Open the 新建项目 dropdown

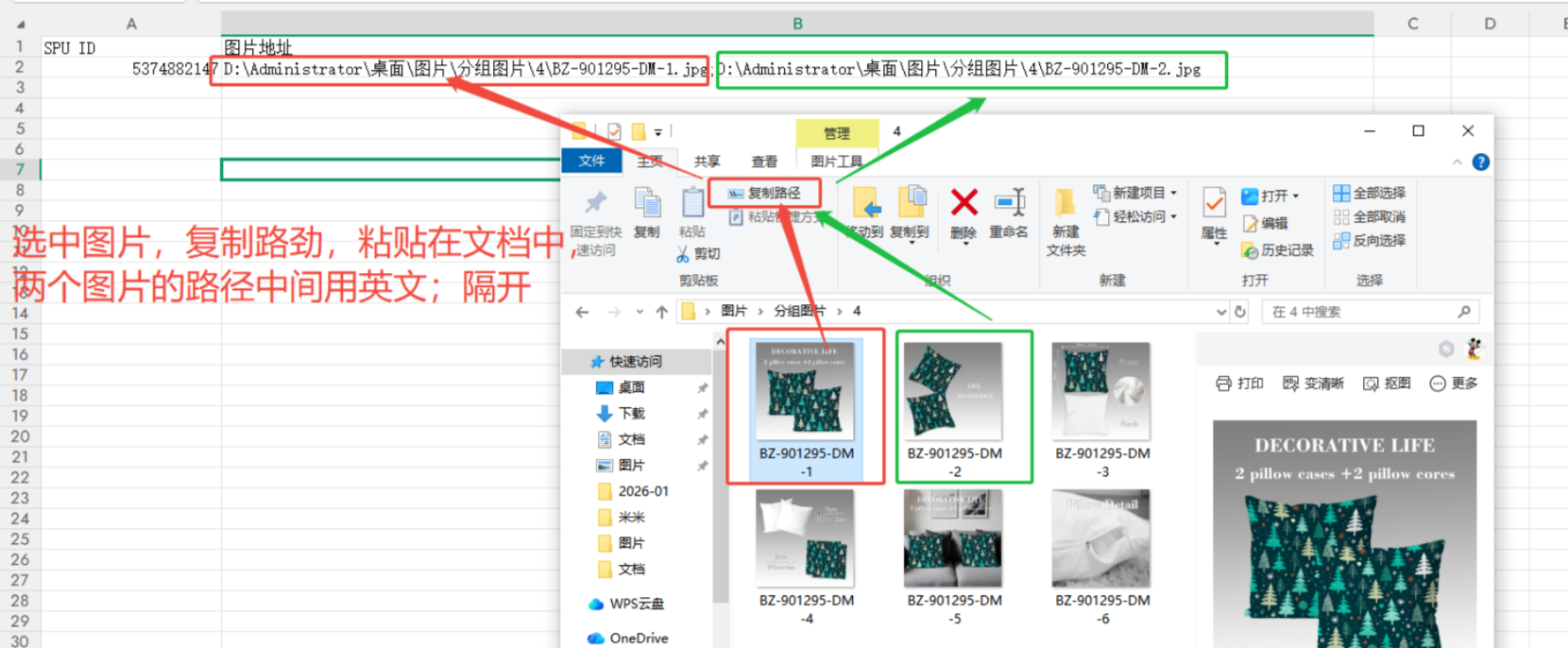[x=1134, y=193]
